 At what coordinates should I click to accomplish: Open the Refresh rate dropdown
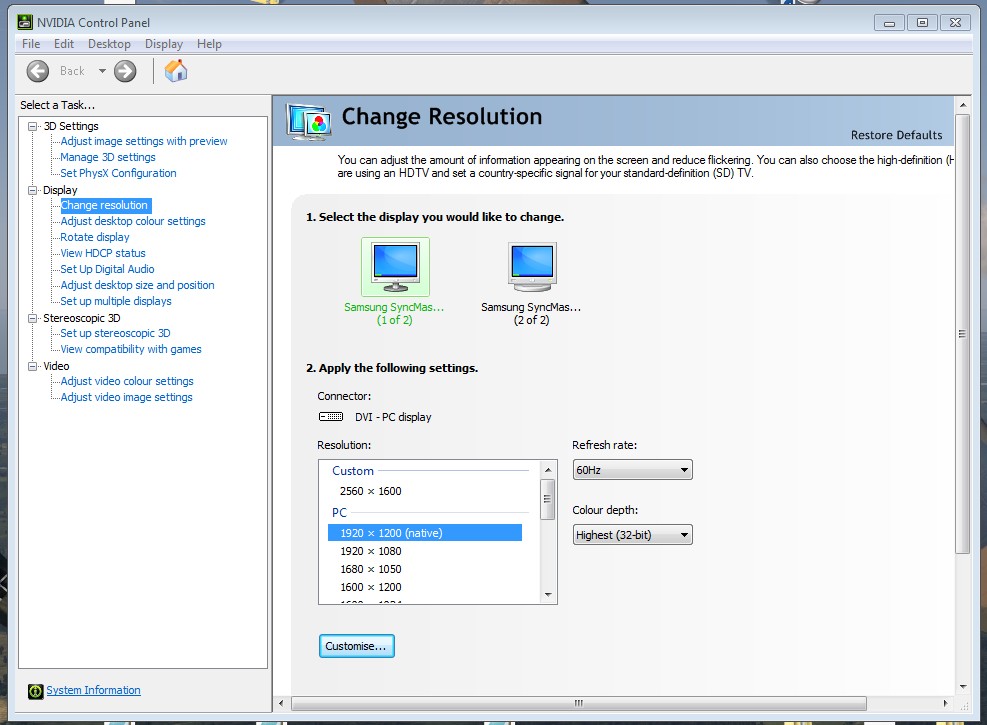click(x=632, y=470)
